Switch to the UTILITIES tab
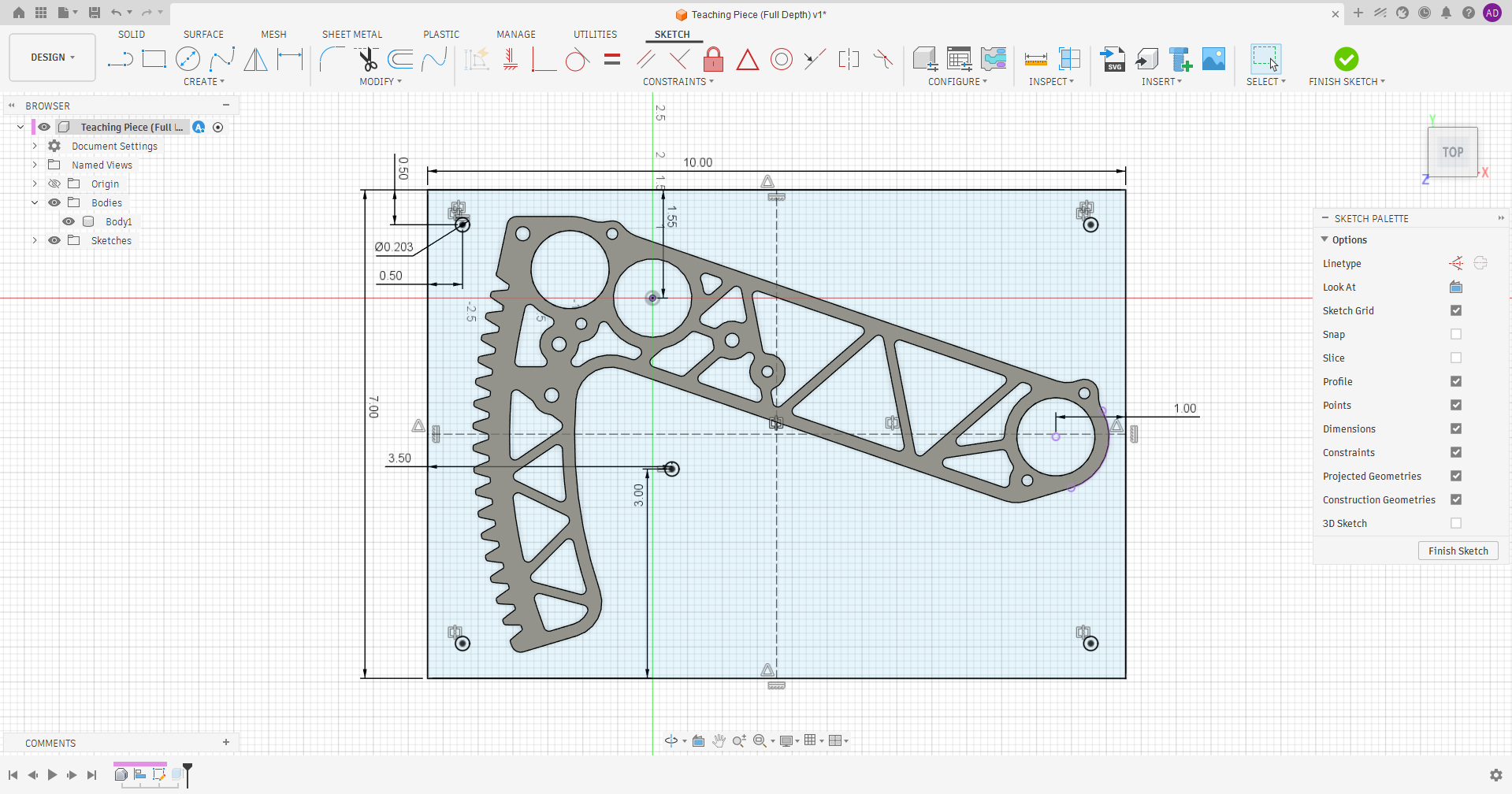 pyautogui.click(x=595, y=35)
